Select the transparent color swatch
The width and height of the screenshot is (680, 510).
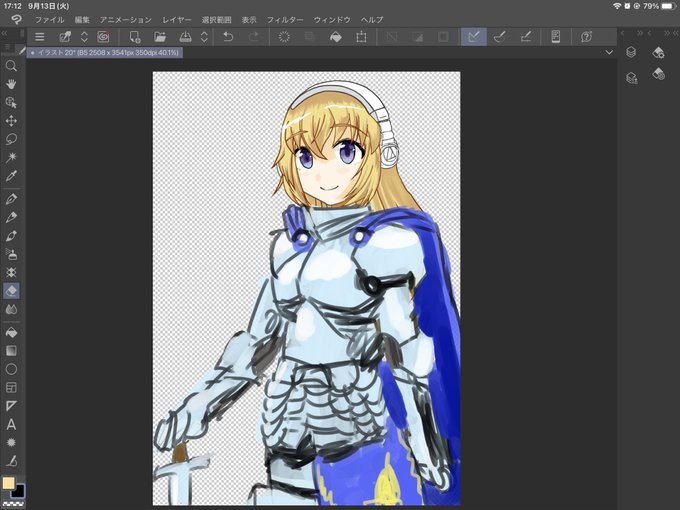pos(13,504)
